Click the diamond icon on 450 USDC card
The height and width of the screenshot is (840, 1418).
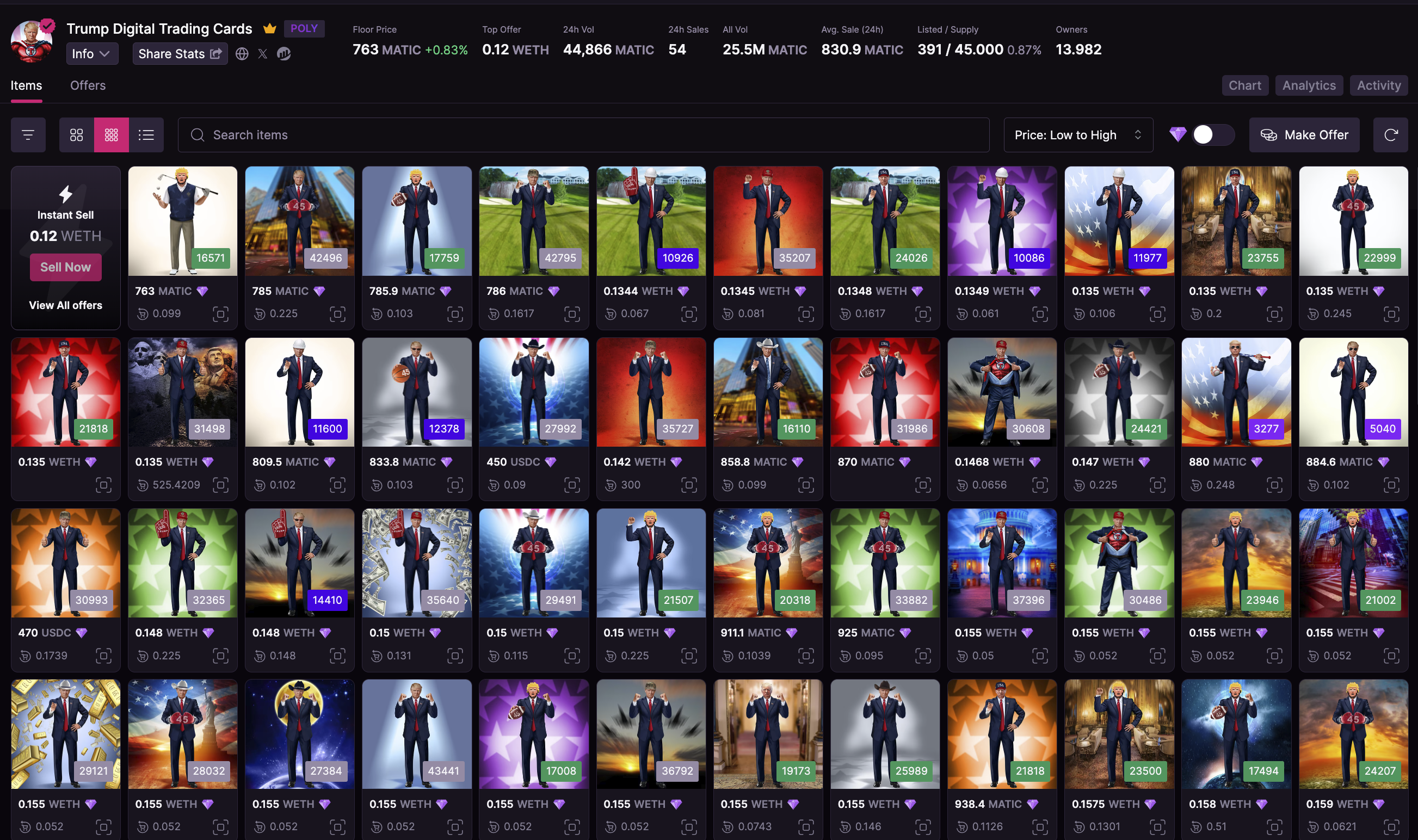point(550,462)
